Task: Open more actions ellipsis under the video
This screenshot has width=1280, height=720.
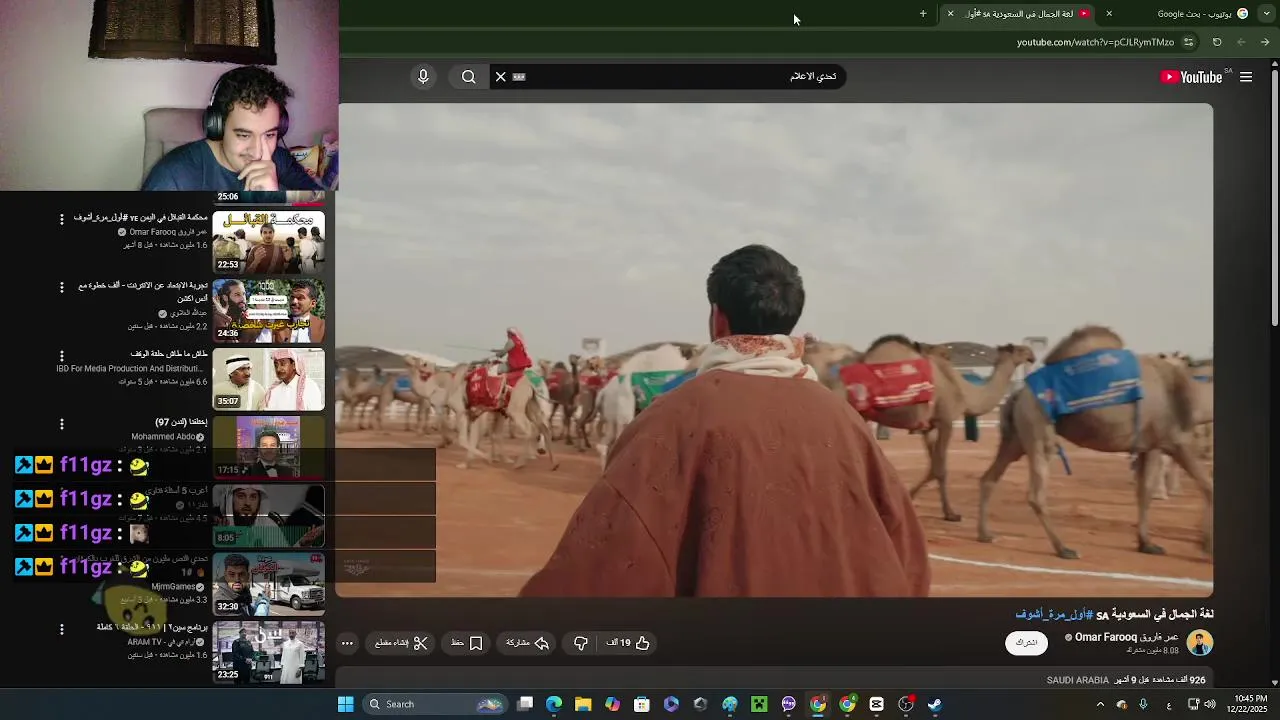Action: [x=347, y=643]
